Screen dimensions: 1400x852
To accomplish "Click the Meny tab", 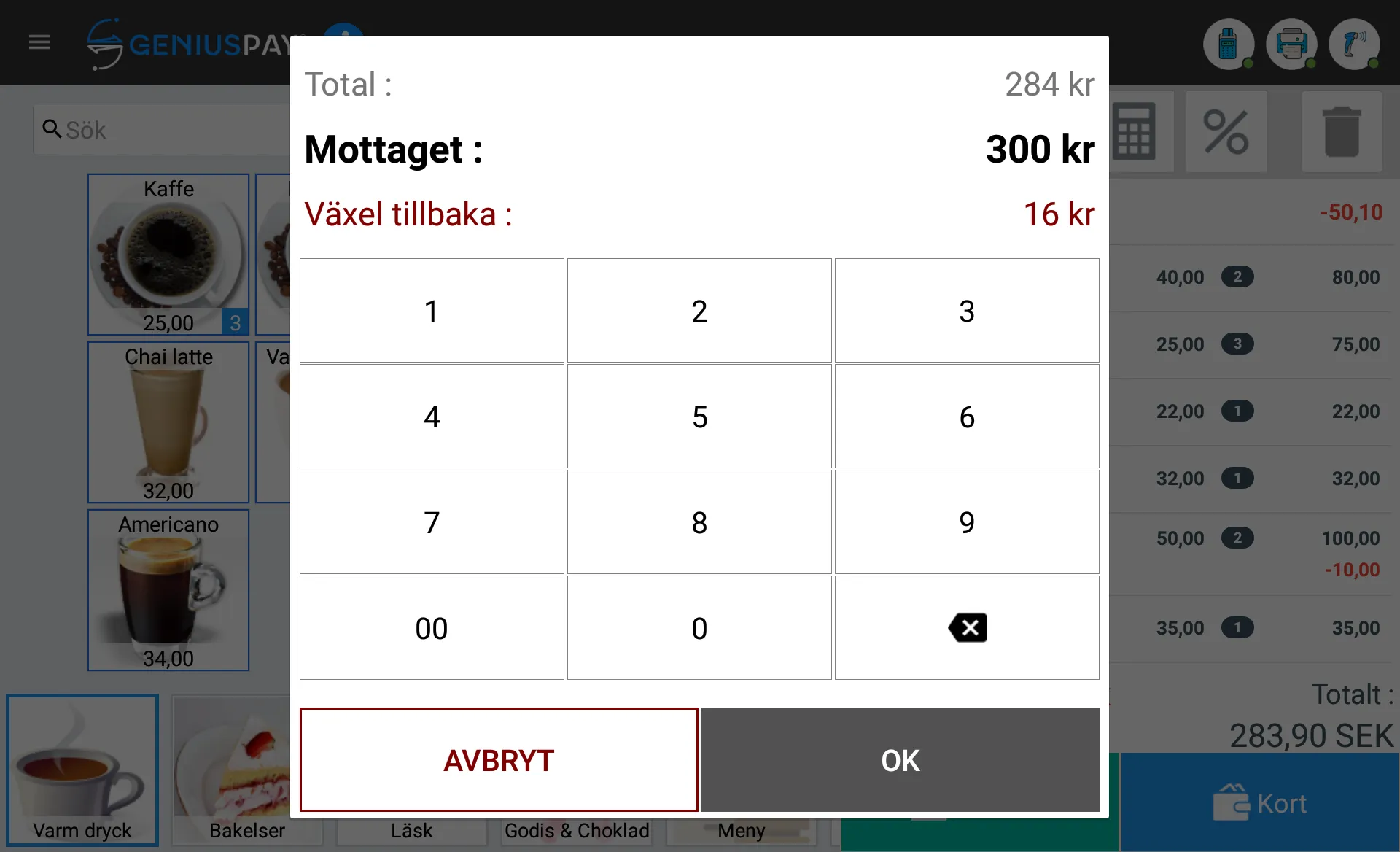I will [x=740, y=828].
